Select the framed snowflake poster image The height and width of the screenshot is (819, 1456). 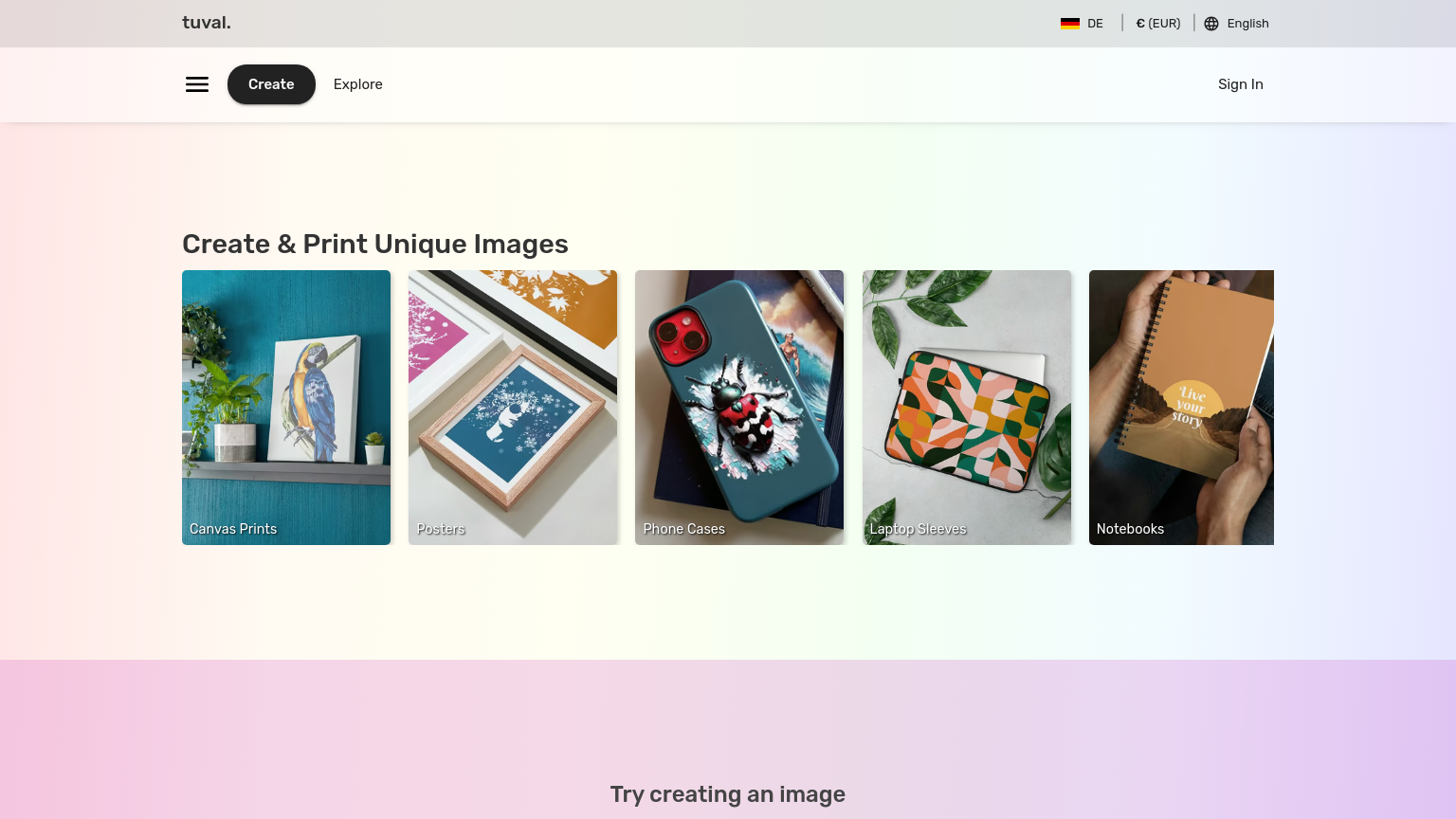click(513, 398)
